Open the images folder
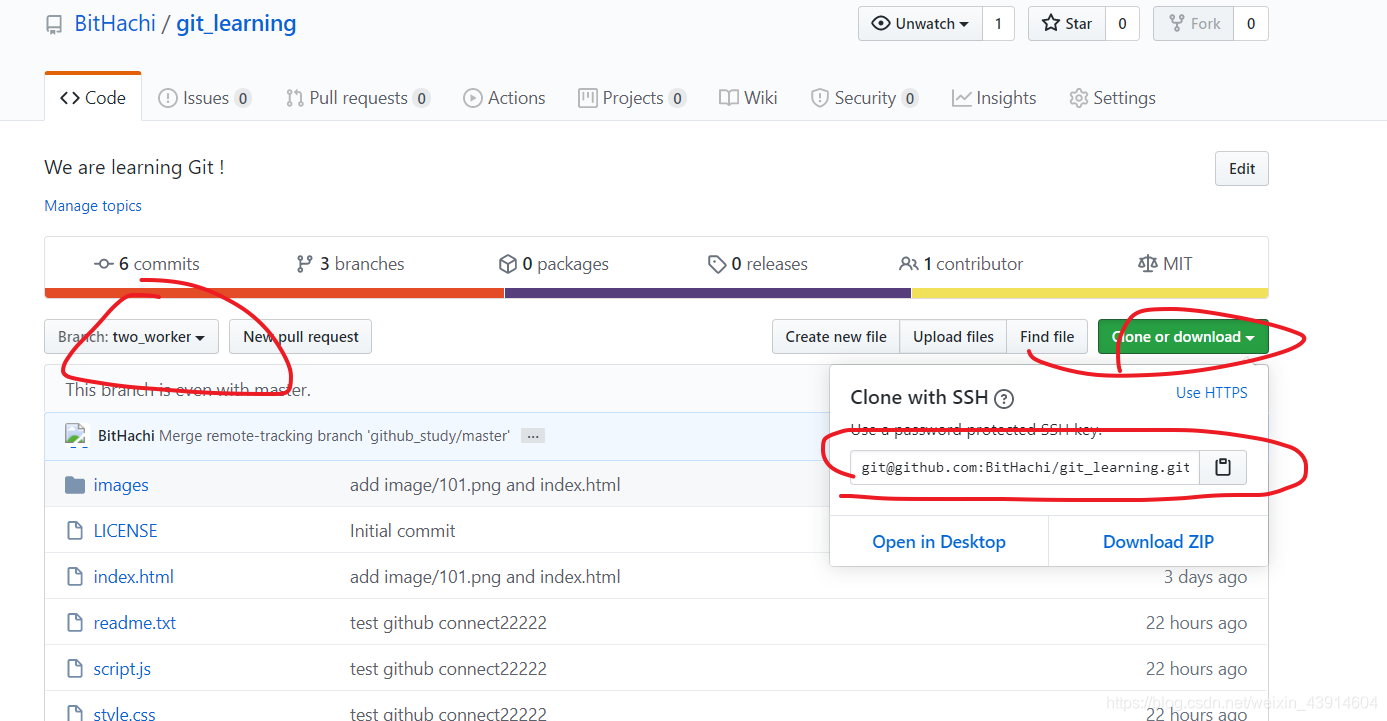1387x721 pixels. click(x=121, y=485)
